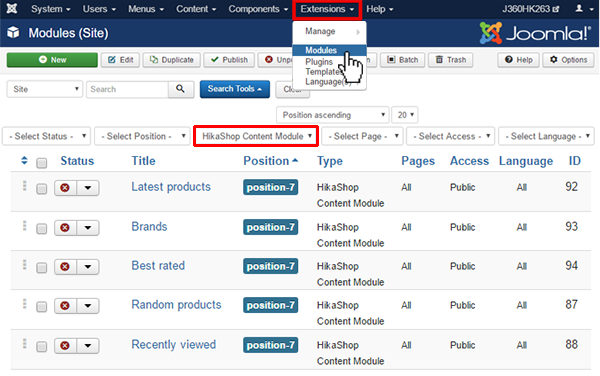The height and width of the screenshot is (376, 600).
Task: Click the green New button
Action: pos(52,60)
